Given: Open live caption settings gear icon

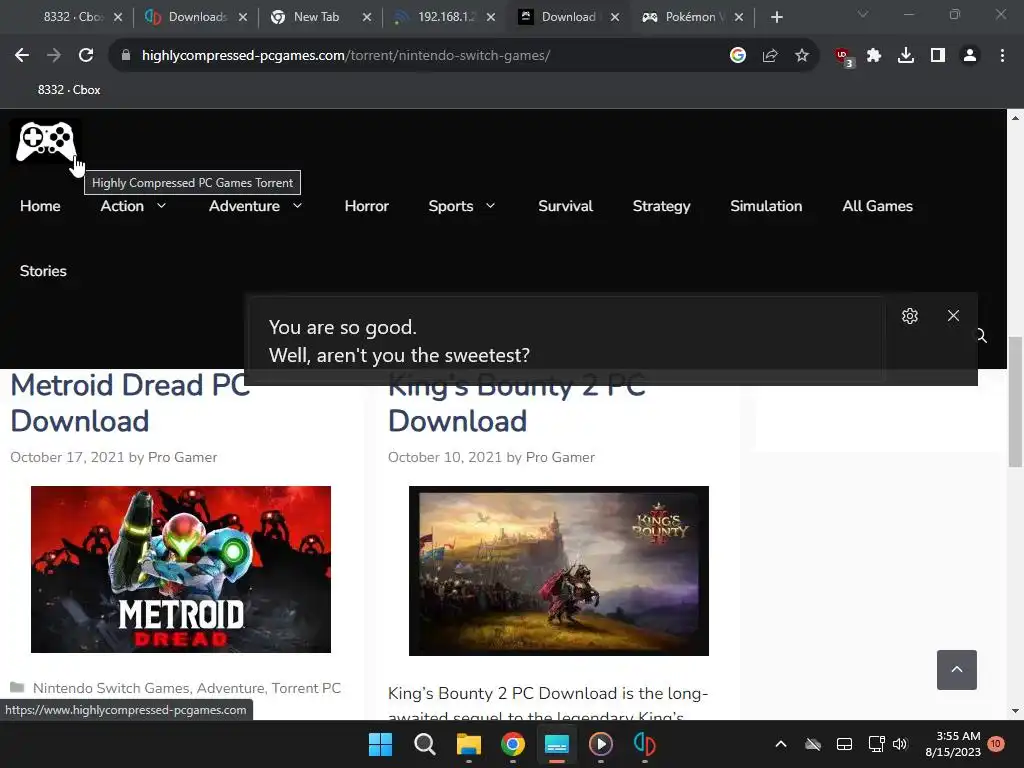Looking at the screenshot, I should (x=910, y=316).
